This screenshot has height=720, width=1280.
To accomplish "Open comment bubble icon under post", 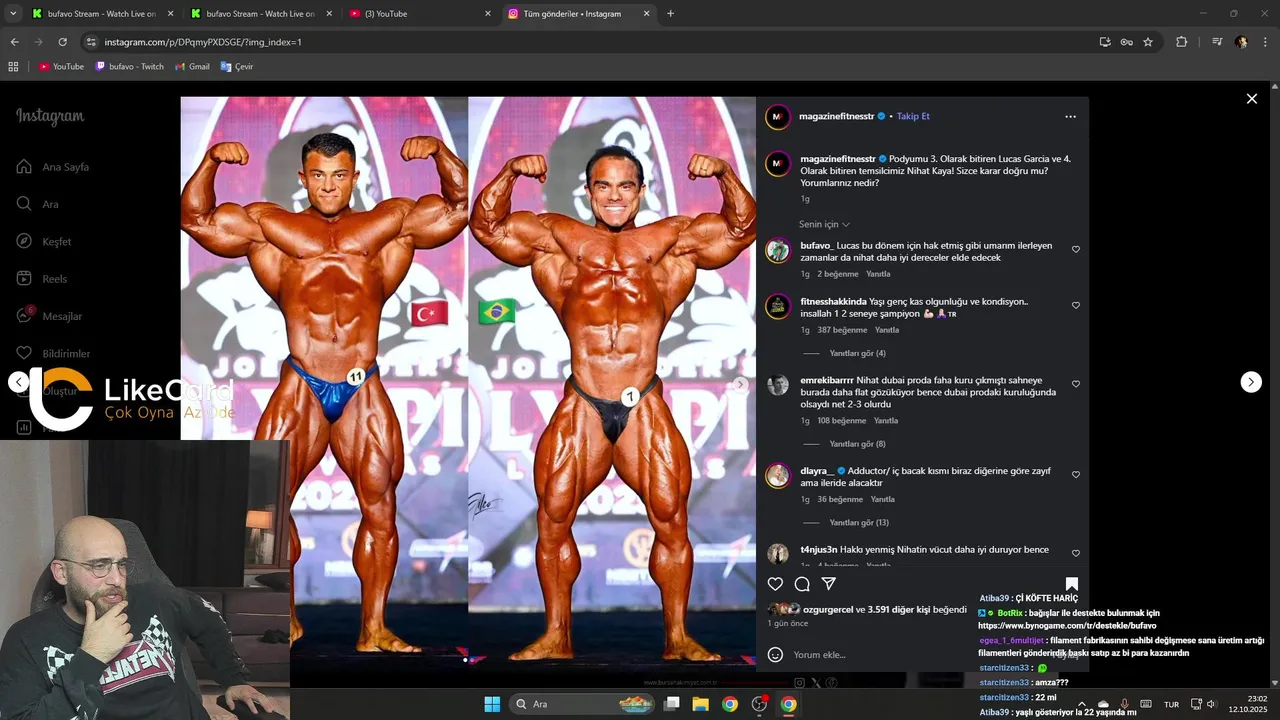I will coord(802,584).
